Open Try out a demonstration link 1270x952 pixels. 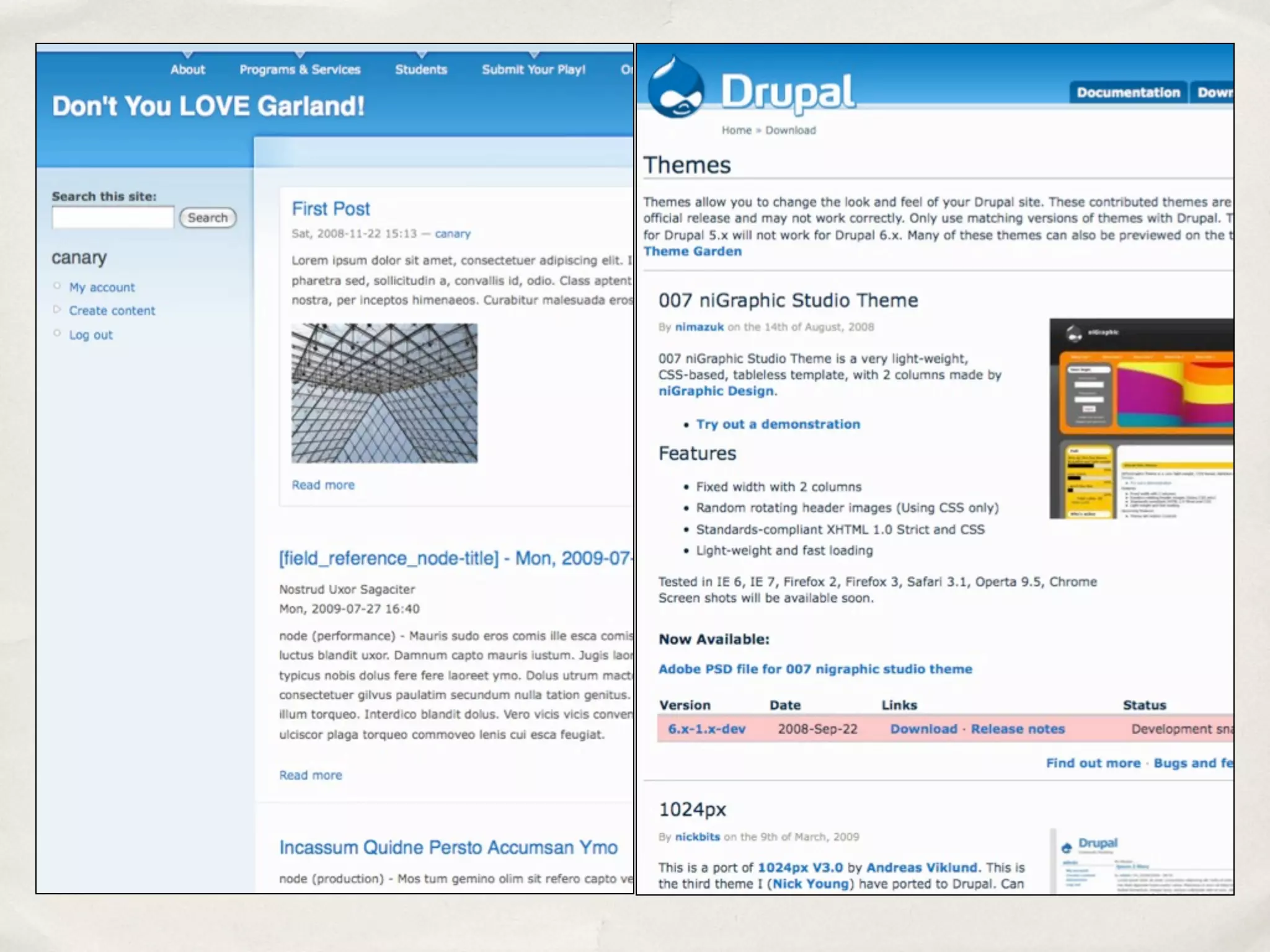778,424
